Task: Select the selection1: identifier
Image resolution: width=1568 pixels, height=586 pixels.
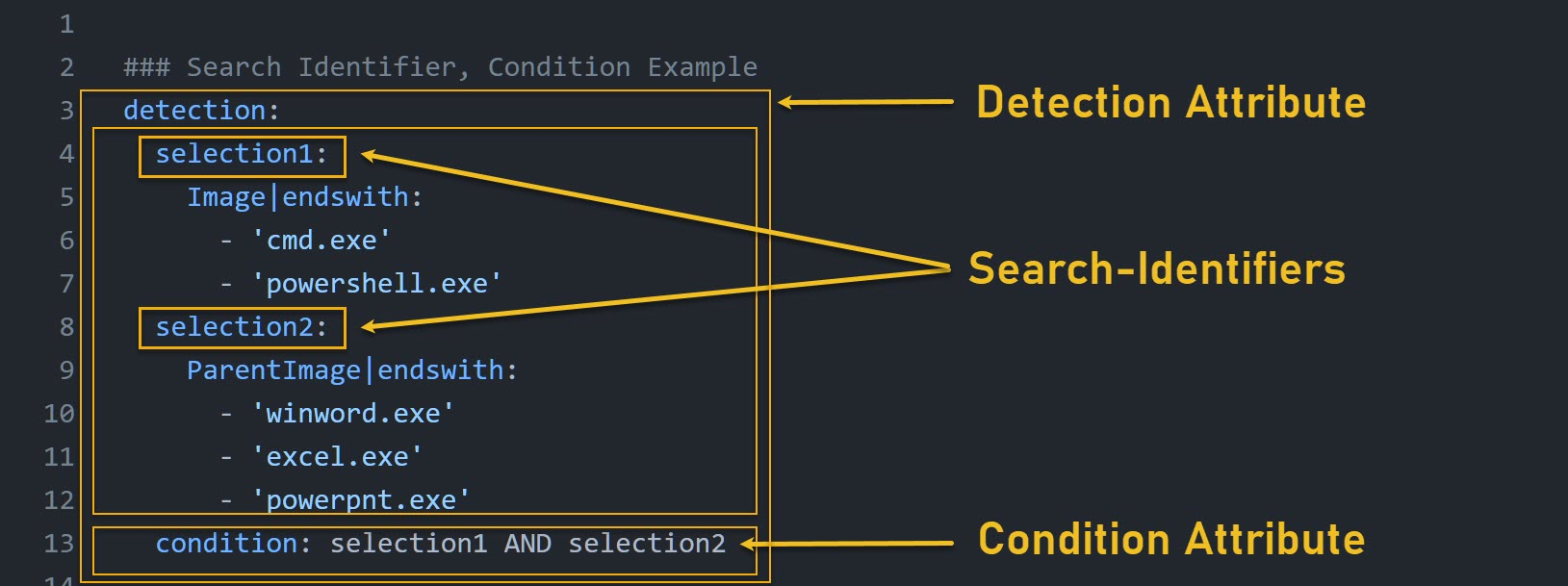Action: (x=242, y=154)
